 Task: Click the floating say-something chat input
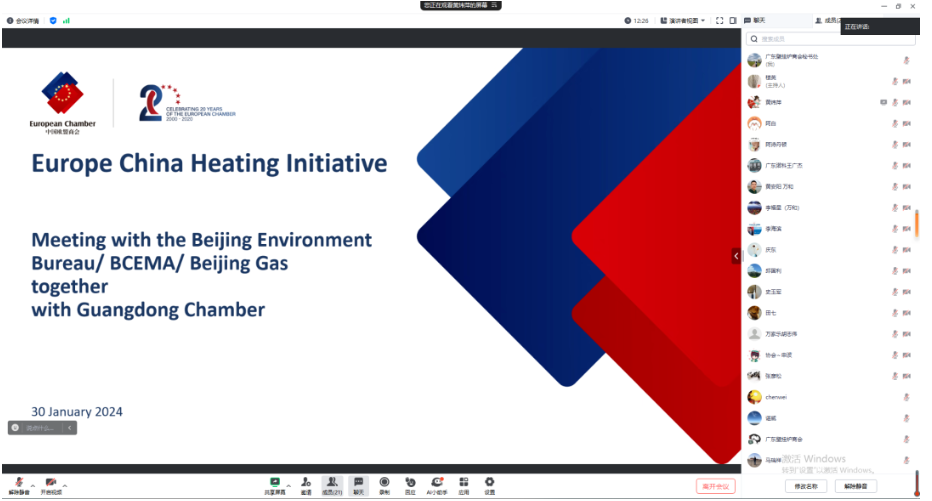pyautogui.click(x=40, y=428)
